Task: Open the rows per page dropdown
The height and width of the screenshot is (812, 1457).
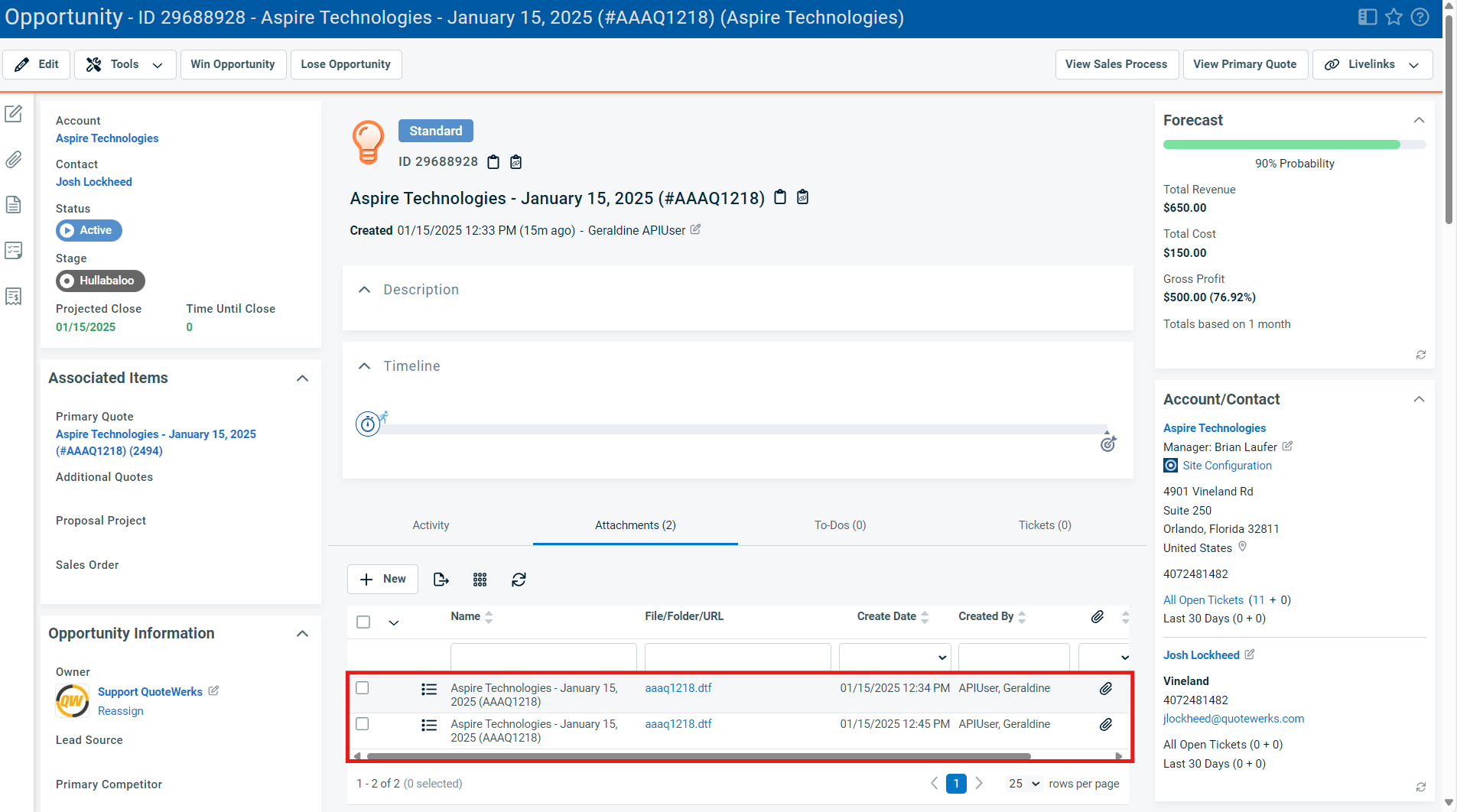Action: (x=1024, y=784)
